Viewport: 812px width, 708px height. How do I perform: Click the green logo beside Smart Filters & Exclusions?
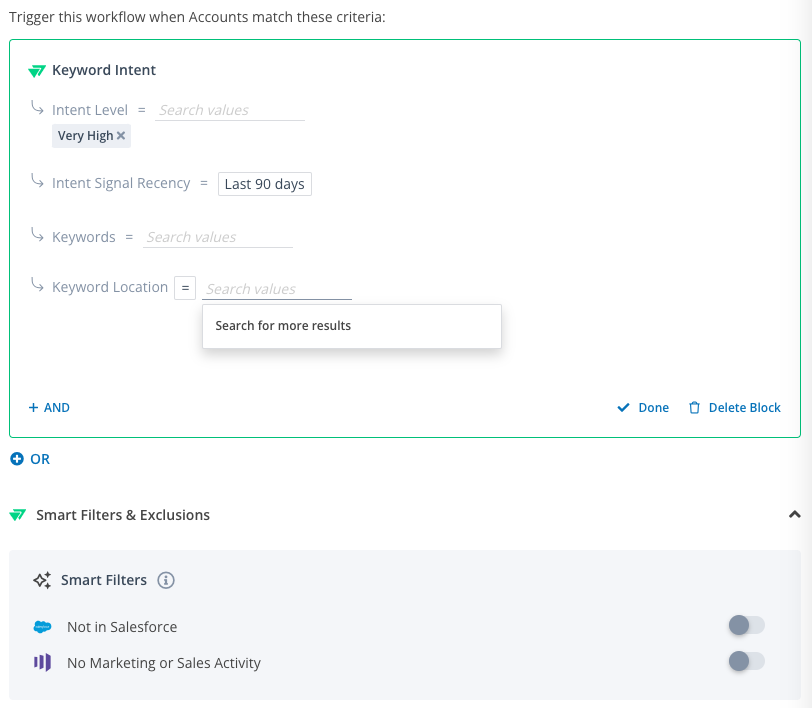[18, 515]
